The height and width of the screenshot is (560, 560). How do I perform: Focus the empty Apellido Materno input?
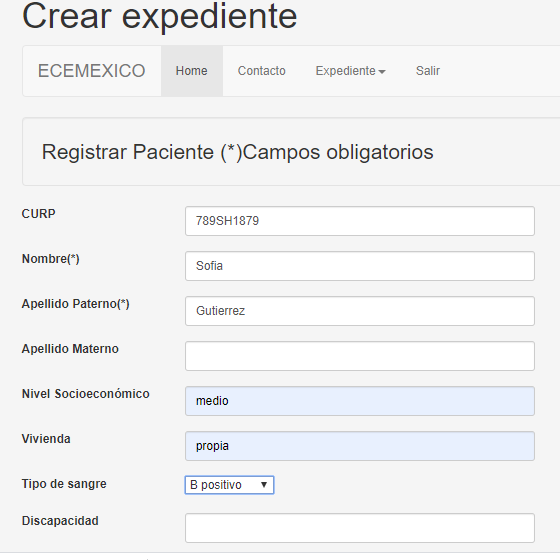coord(360,356)
